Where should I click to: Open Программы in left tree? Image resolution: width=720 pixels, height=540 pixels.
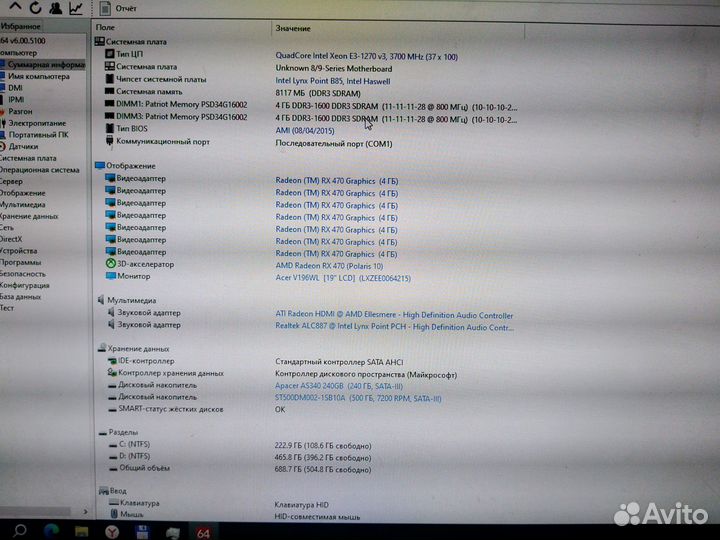[21, 262]
